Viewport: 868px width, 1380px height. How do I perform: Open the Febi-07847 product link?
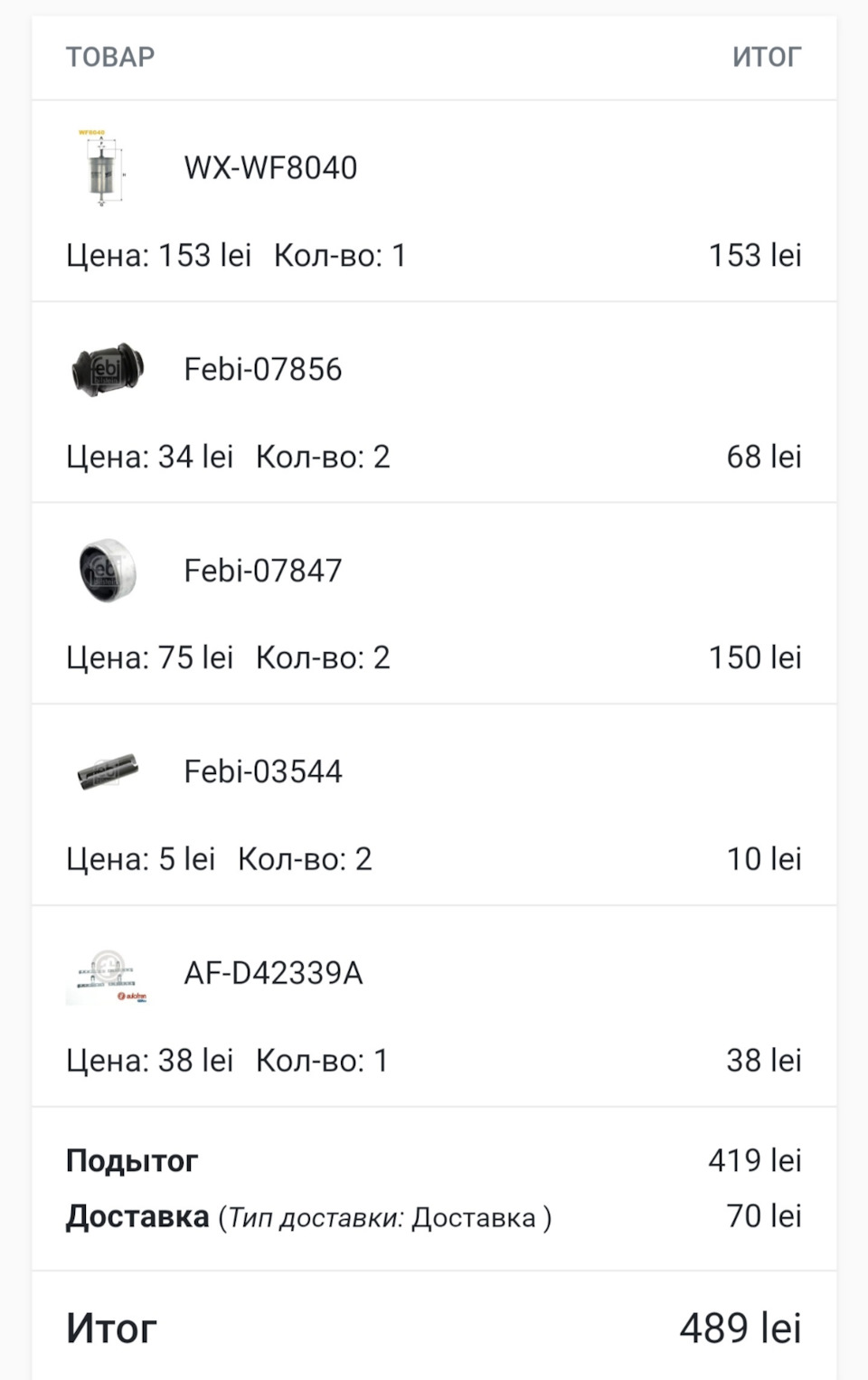(263, 571)
